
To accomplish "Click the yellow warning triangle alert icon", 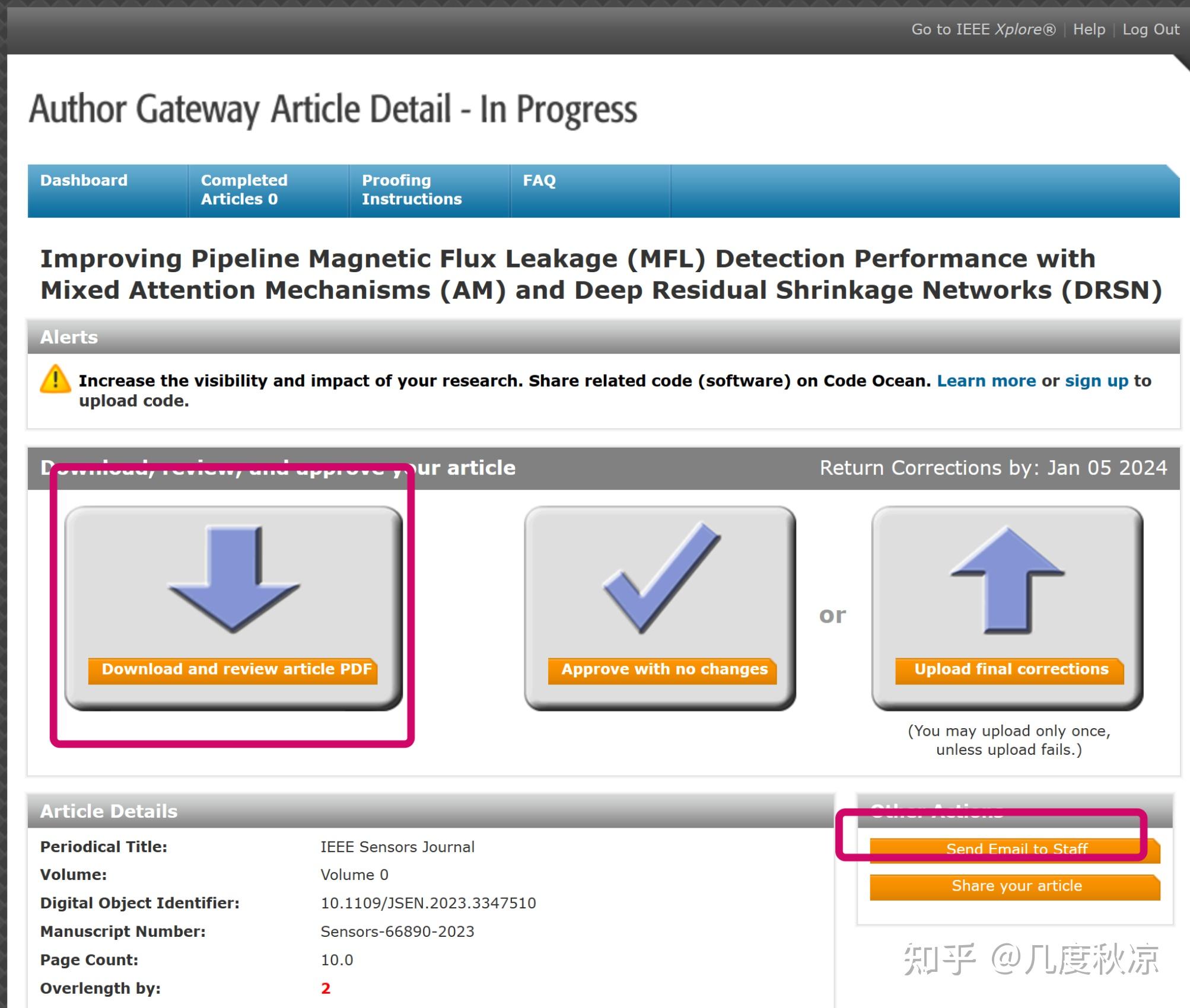I will click(55, 380).
